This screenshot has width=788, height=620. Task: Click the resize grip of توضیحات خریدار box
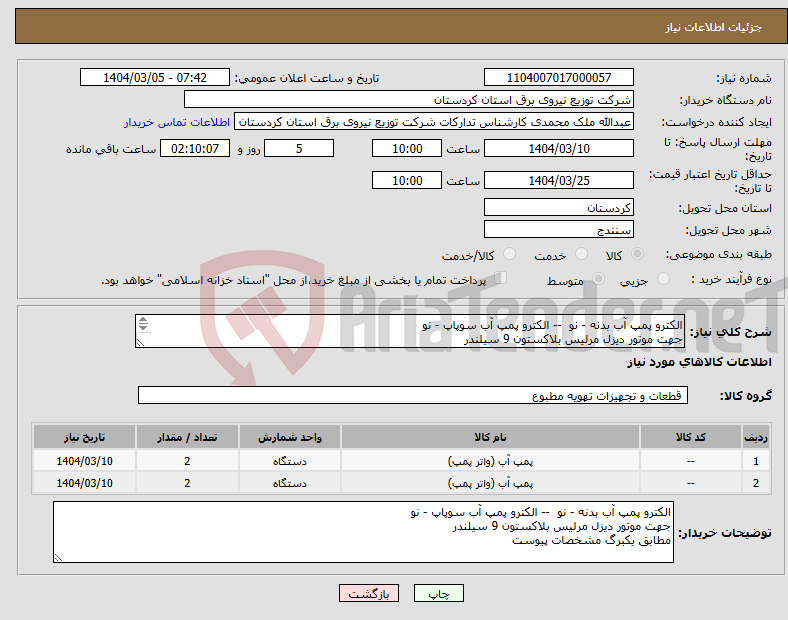(59, 557)
